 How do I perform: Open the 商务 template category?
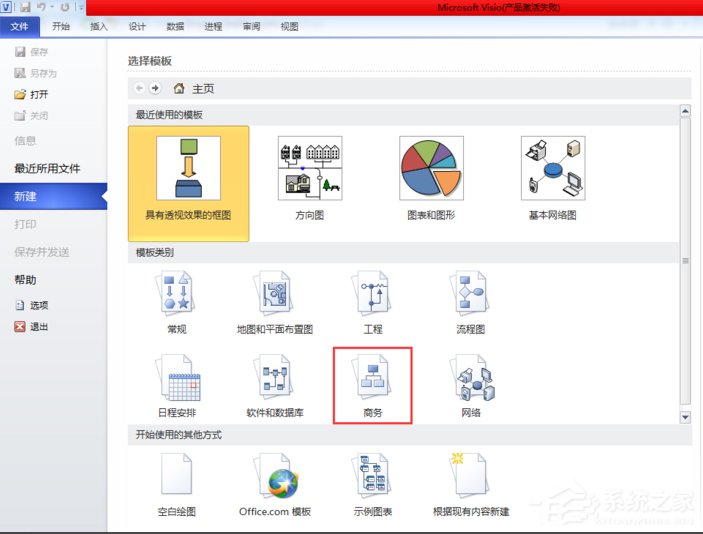[373, 386]
